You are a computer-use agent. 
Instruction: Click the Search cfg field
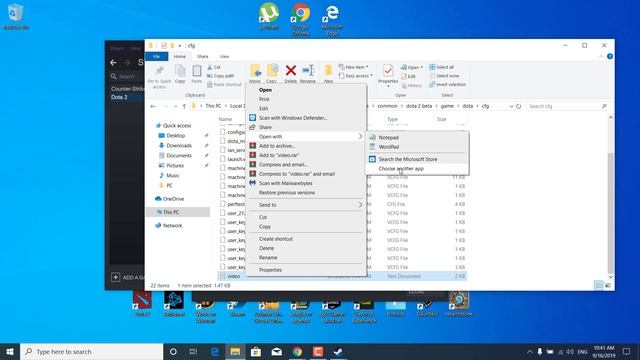(567, 106)
